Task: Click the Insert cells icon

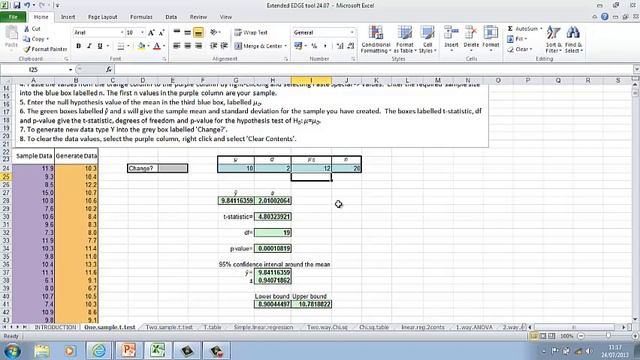Action: click(451, 33)
